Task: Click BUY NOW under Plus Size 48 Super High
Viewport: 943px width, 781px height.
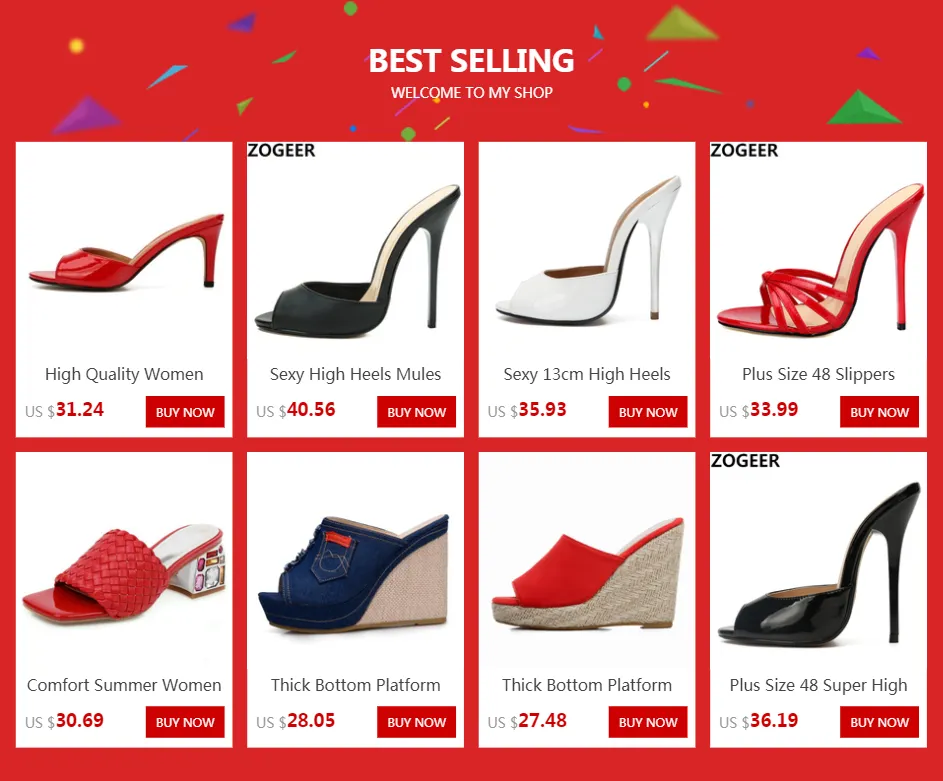Action: coord(879,722)
